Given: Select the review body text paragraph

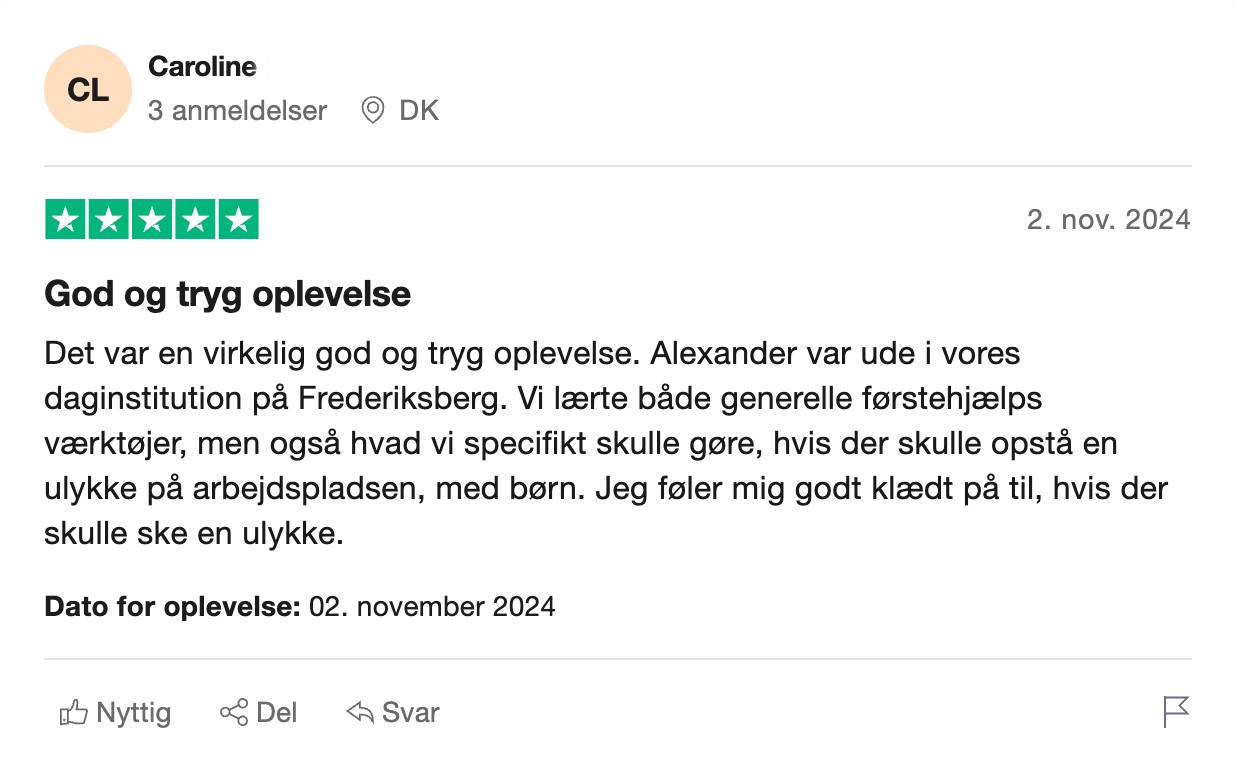Looking at the screenshot, I should pyautogui.click(x=600, y=443).
